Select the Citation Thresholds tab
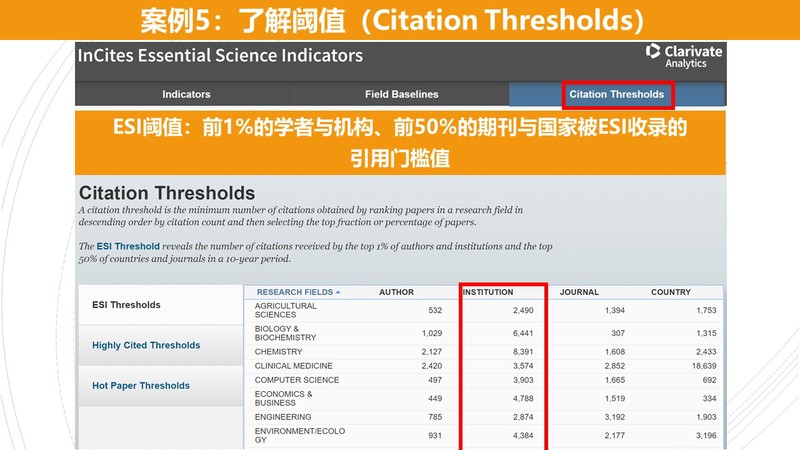Viewport: 800px width, 450px height. 616,94
